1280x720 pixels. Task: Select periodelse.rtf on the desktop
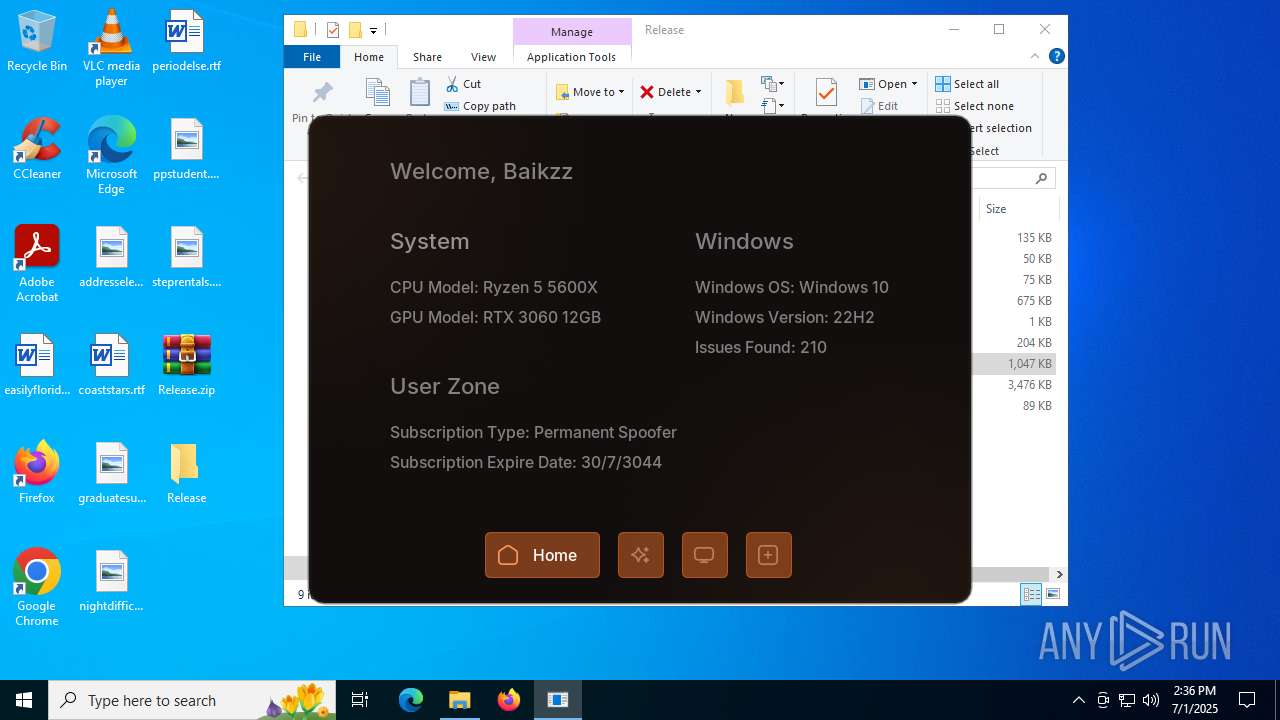point(186,42)
